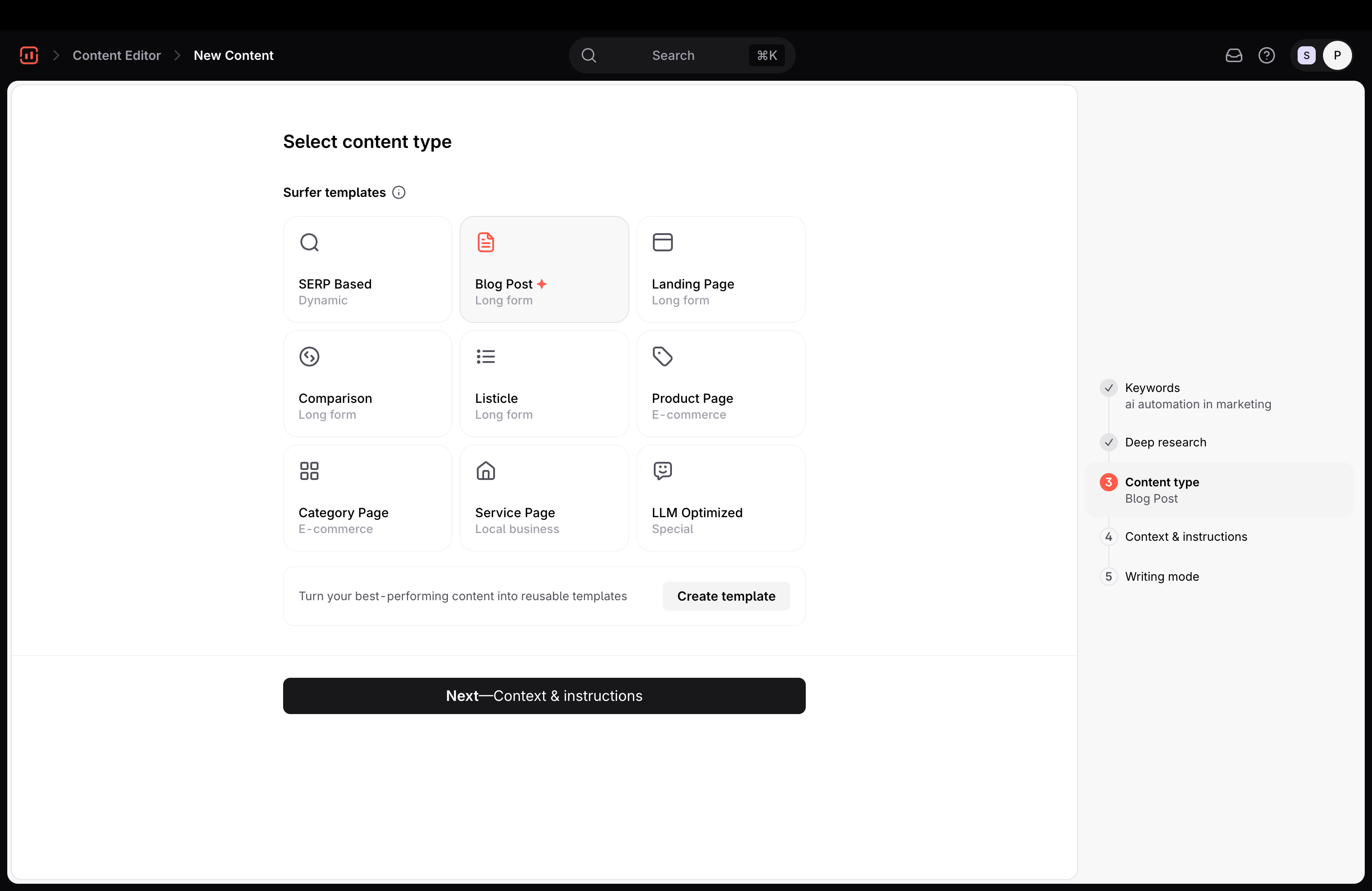Viewport: 1372px width, 891px height.
Task: Click 'E-commerce' subtitle under Category Page
Action: [x=335, y=529]
